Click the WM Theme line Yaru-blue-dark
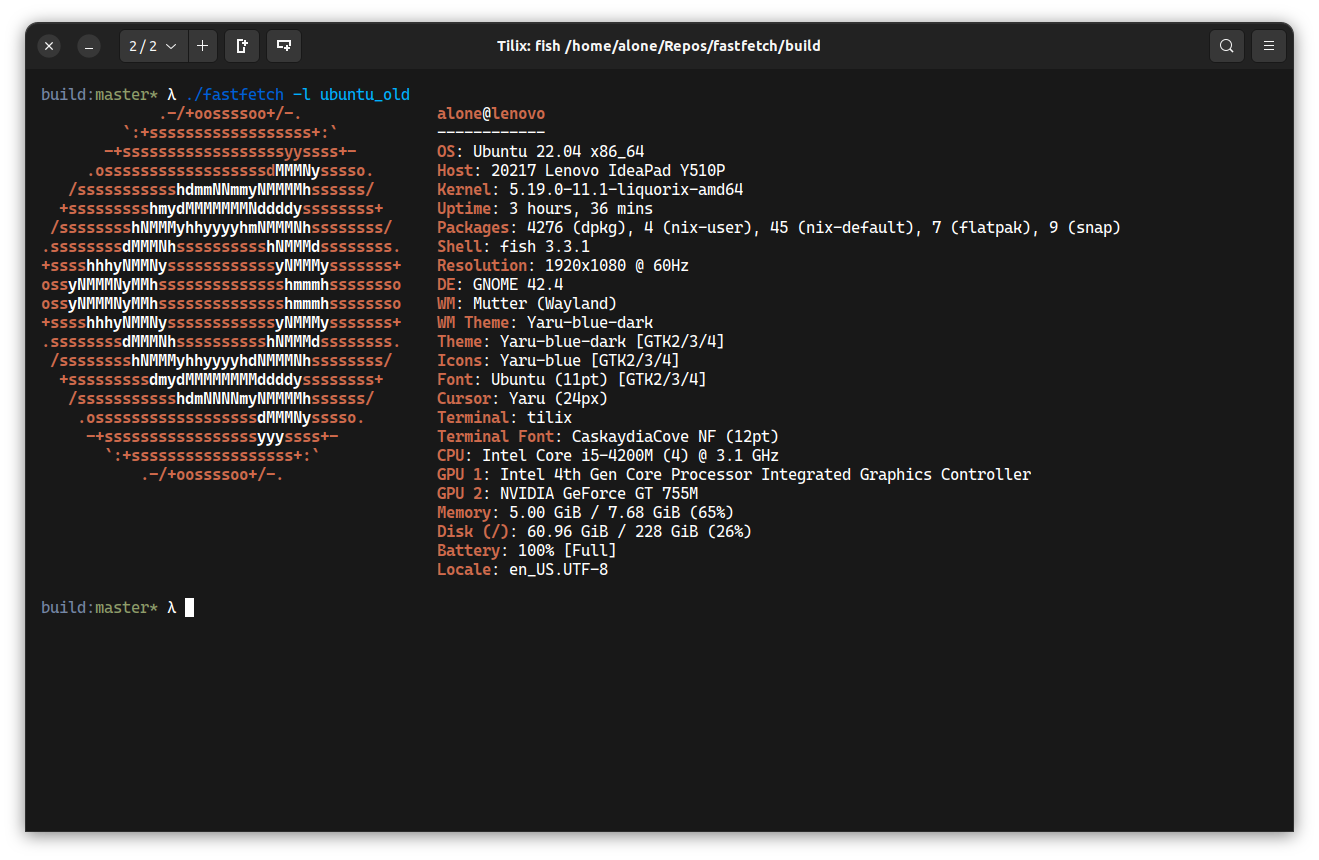Viewport: 1319px width, 860px height. point(545,323)
